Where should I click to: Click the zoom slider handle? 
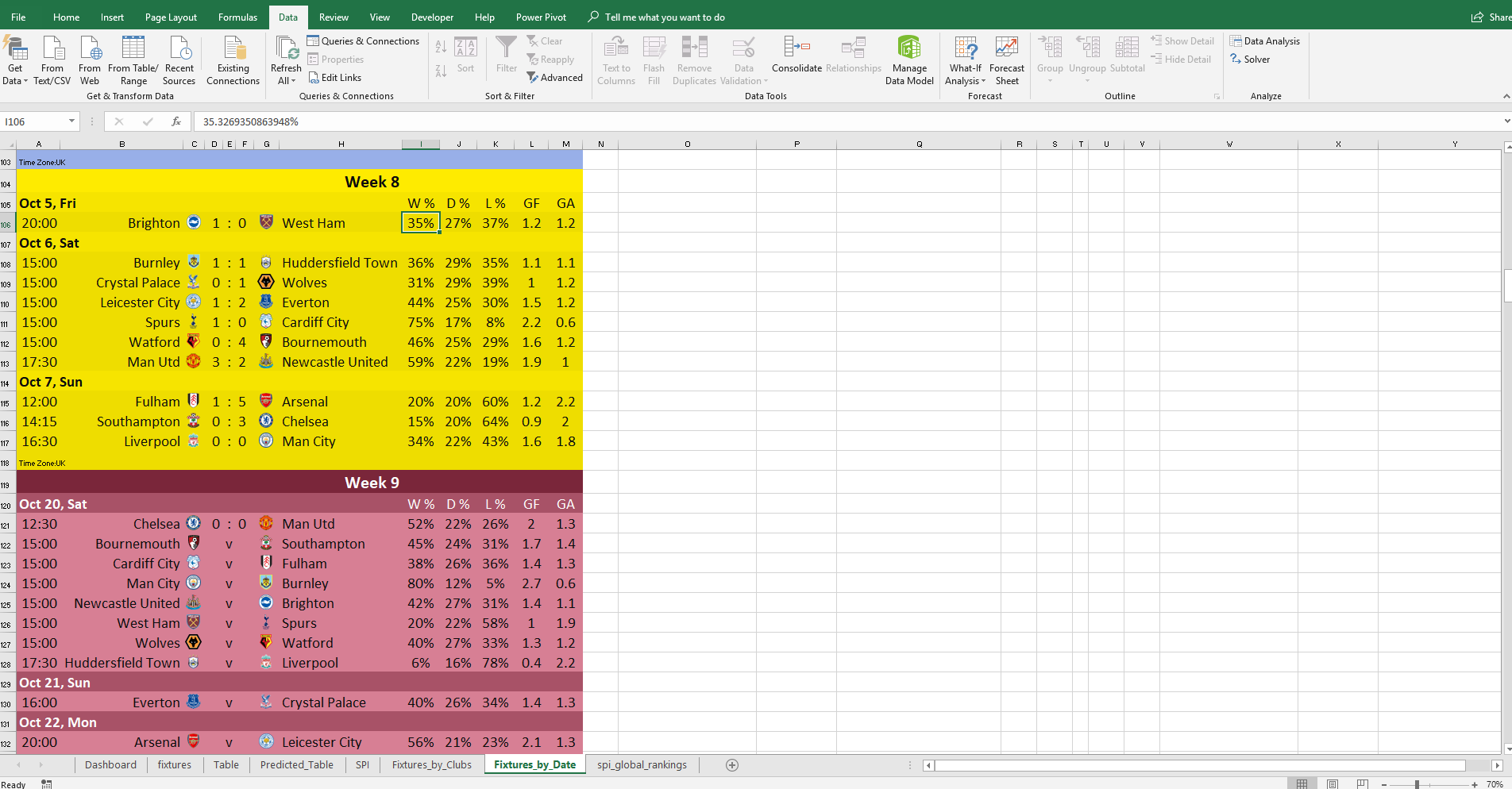point(1417,784)
